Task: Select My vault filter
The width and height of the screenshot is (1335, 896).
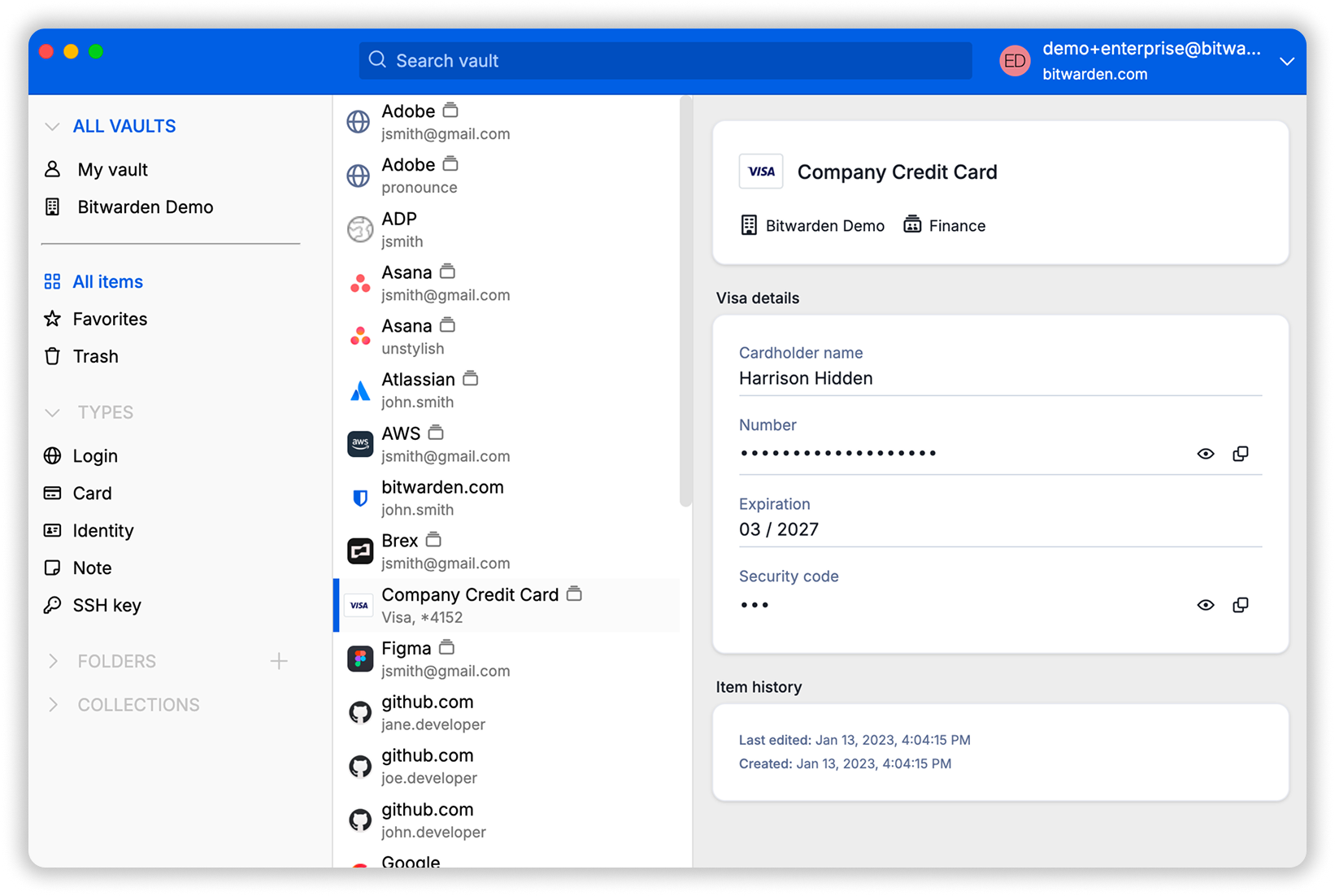Action: coord(112,170)
